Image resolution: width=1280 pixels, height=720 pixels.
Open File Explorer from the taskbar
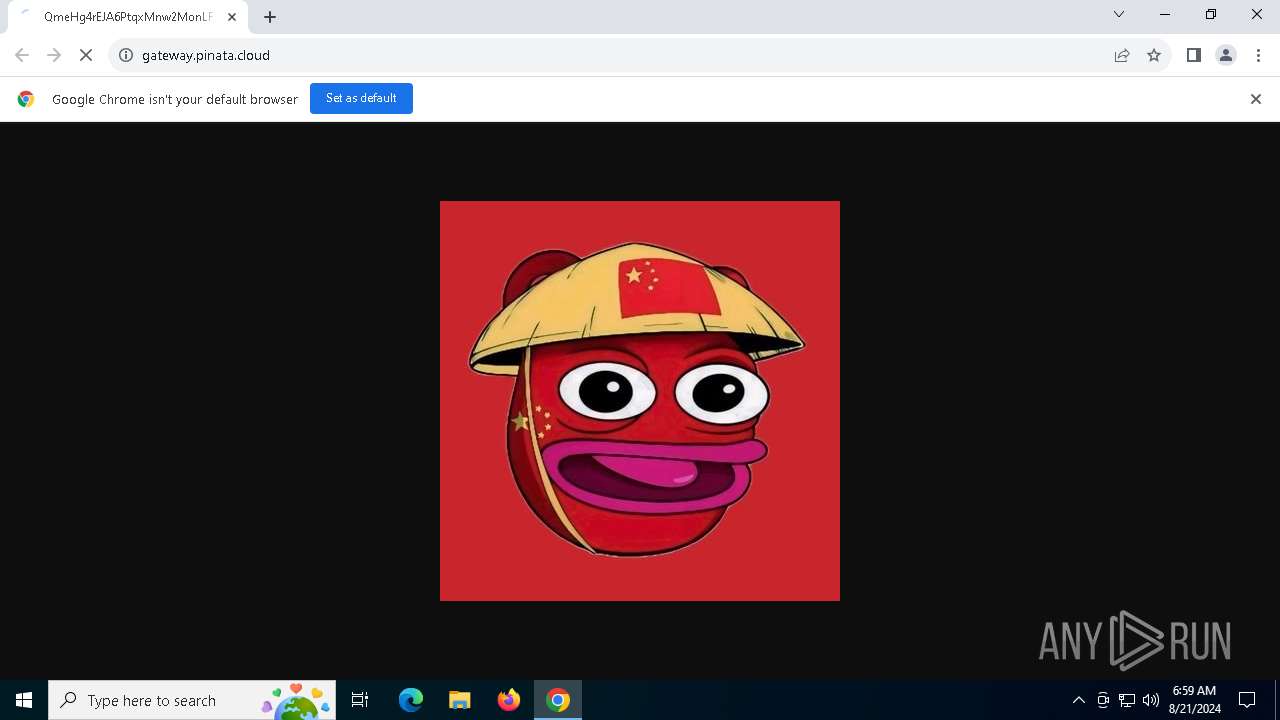[460, 700]
